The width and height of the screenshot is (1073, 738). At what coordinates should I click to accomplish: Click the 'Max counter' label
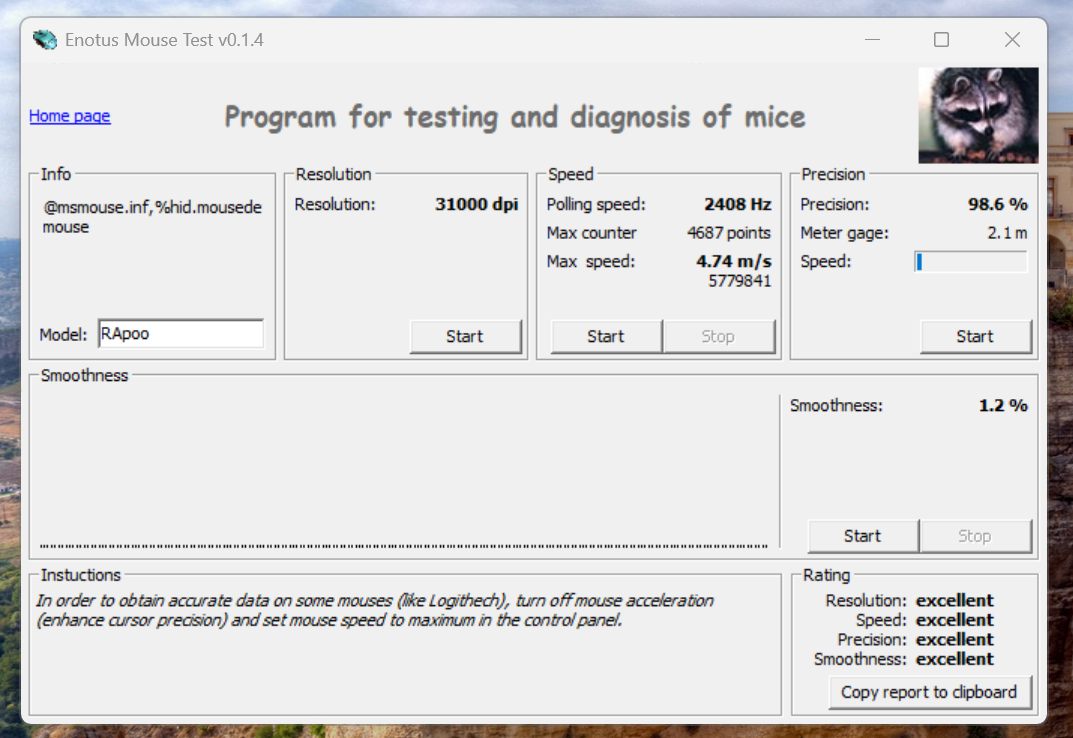pos(591,233)
